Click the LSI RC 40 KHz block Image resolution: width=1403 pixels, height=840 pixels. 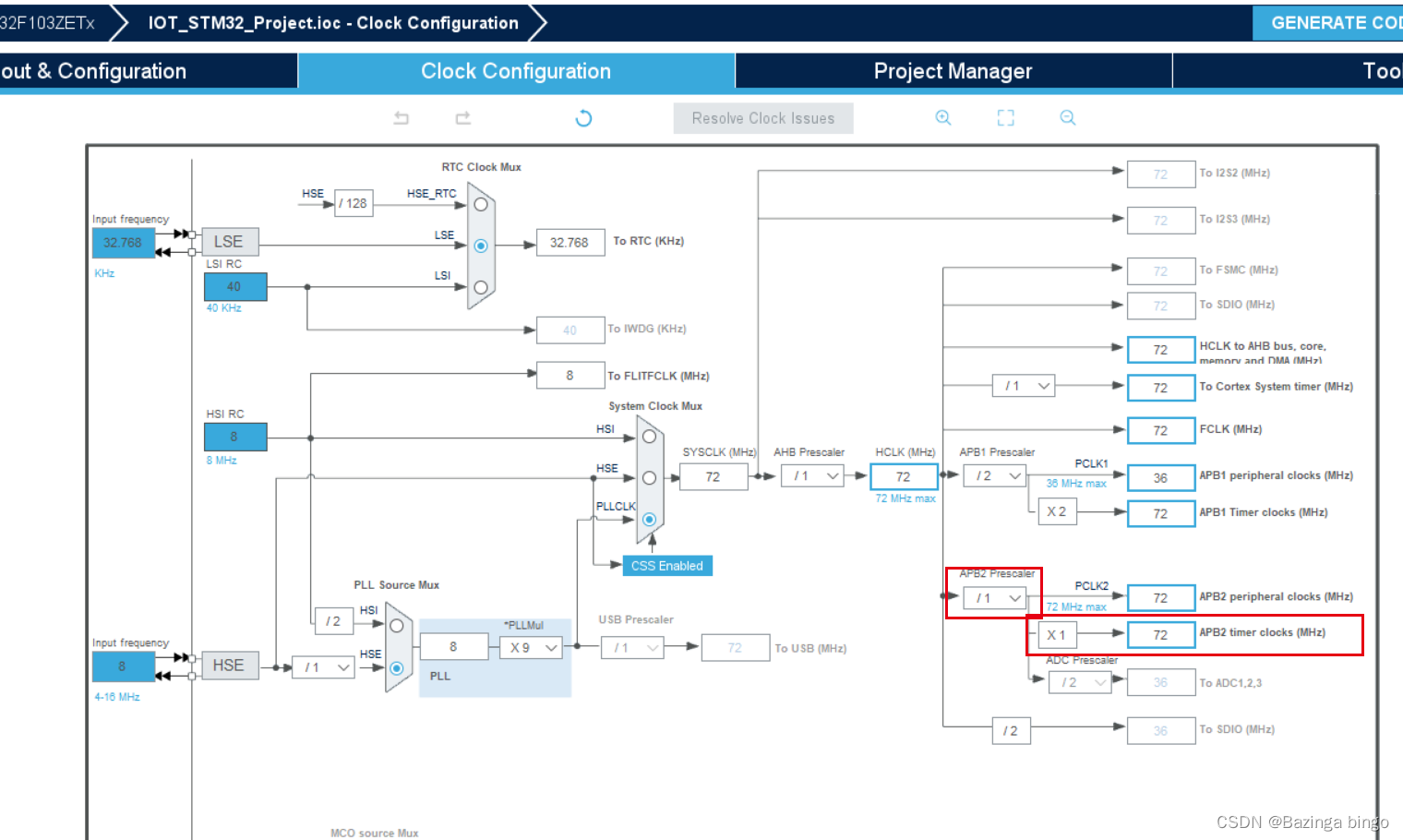click(235, 287)
